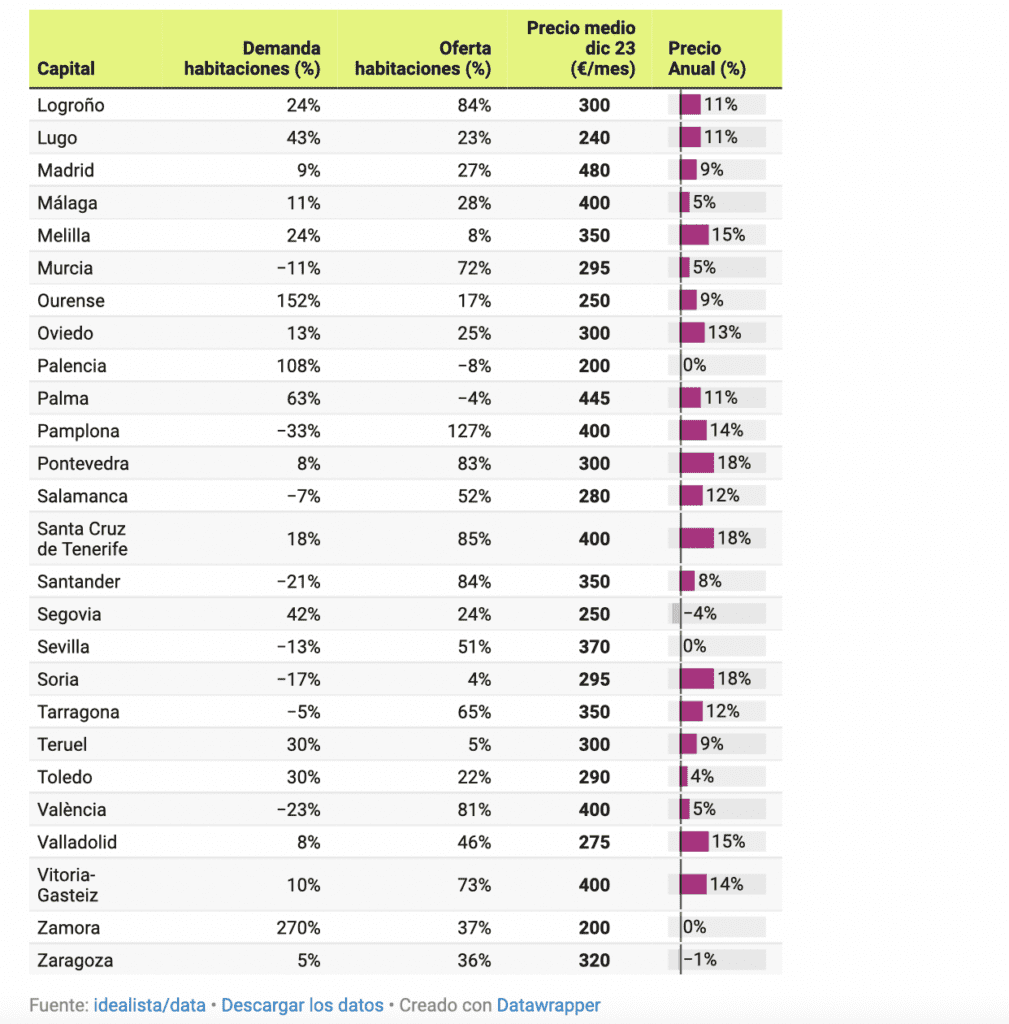Click the Segovia -4% price bar

pos(676,614)
